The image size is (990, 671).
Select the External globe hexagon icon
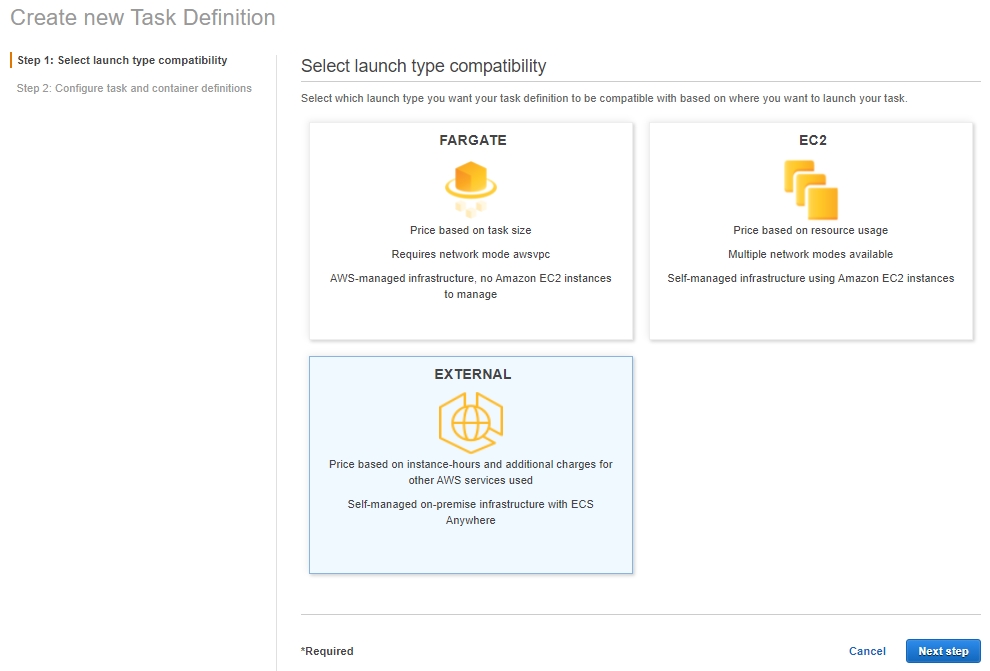tap(471, 422)
